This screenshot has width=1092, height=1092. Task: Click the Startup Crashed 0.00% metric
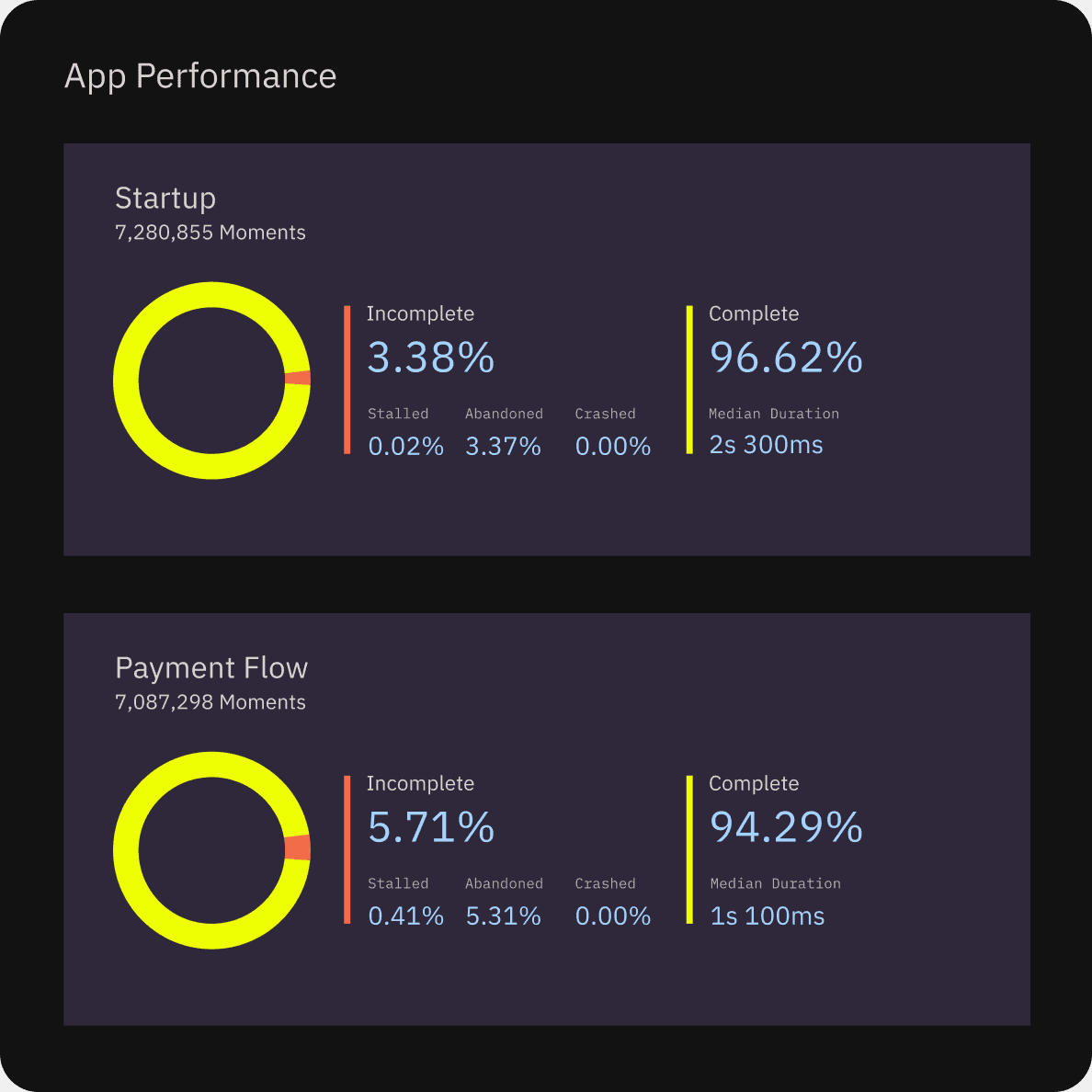(x=613, y=447)
